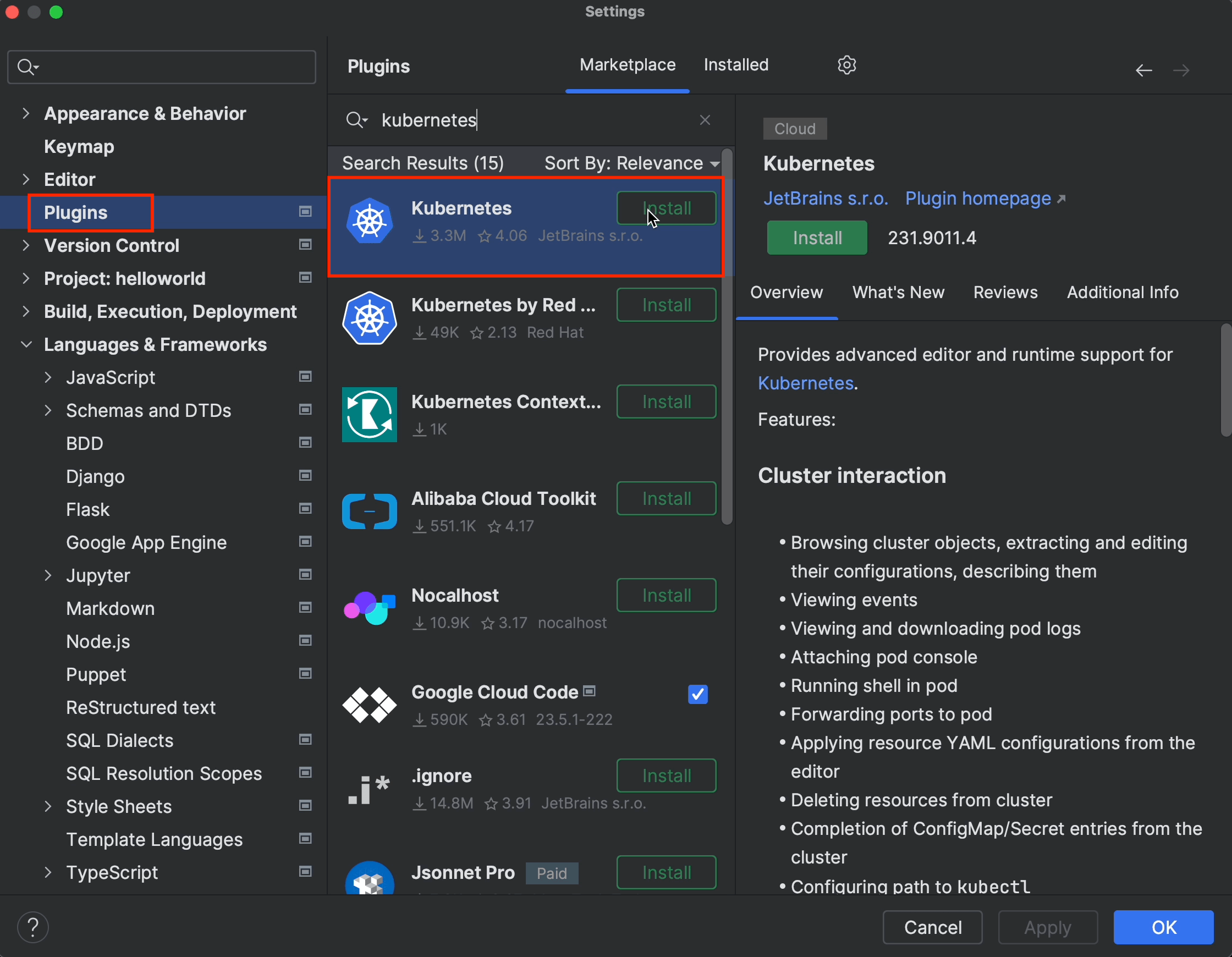Click the back arrow navigation icon
This screenshot has height=957, width=1232.
point(1143,70)
